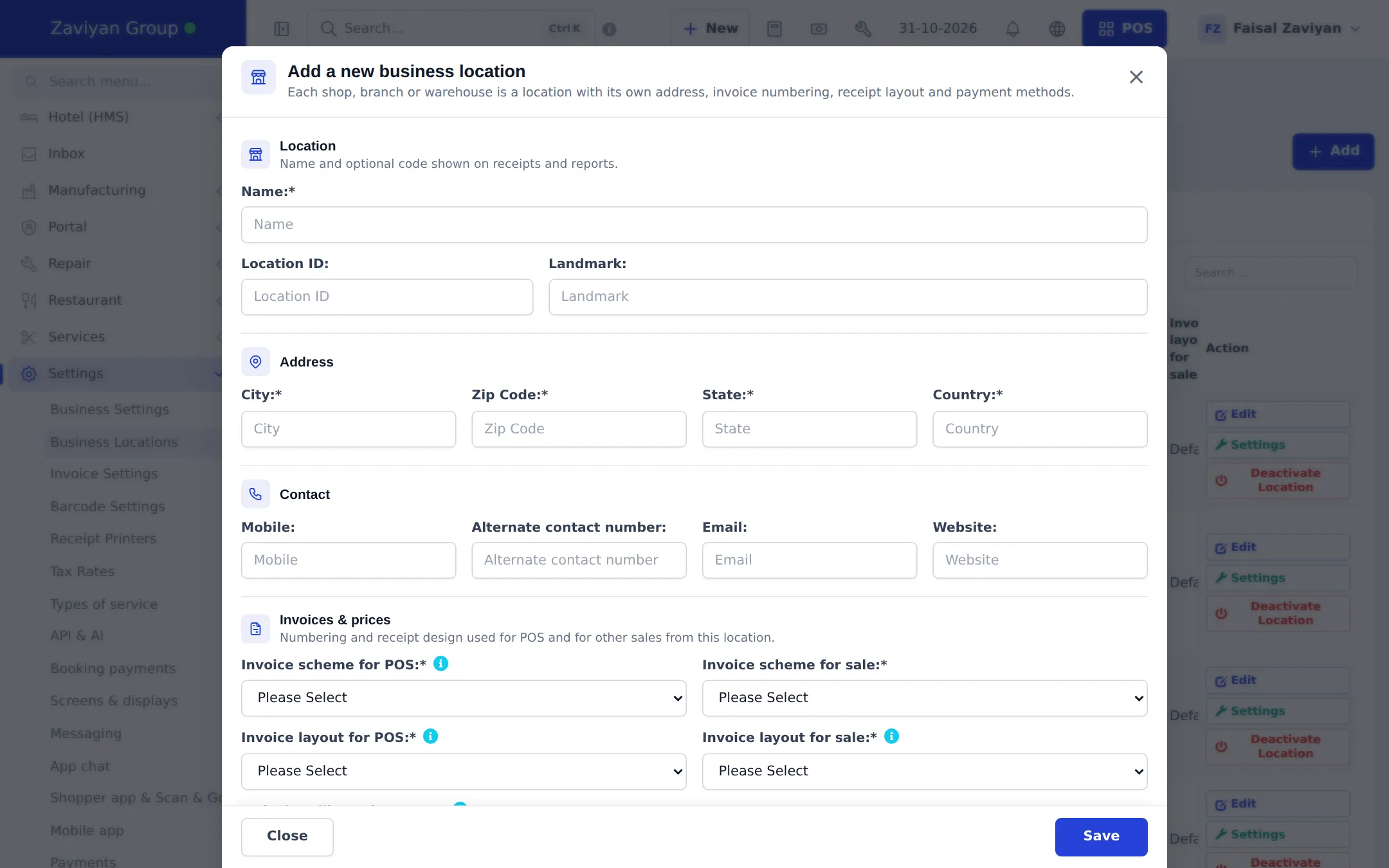Expand the Faisal Zaviyan user menu
This screenshot has height=868, width=1389.
[1281, 29]
